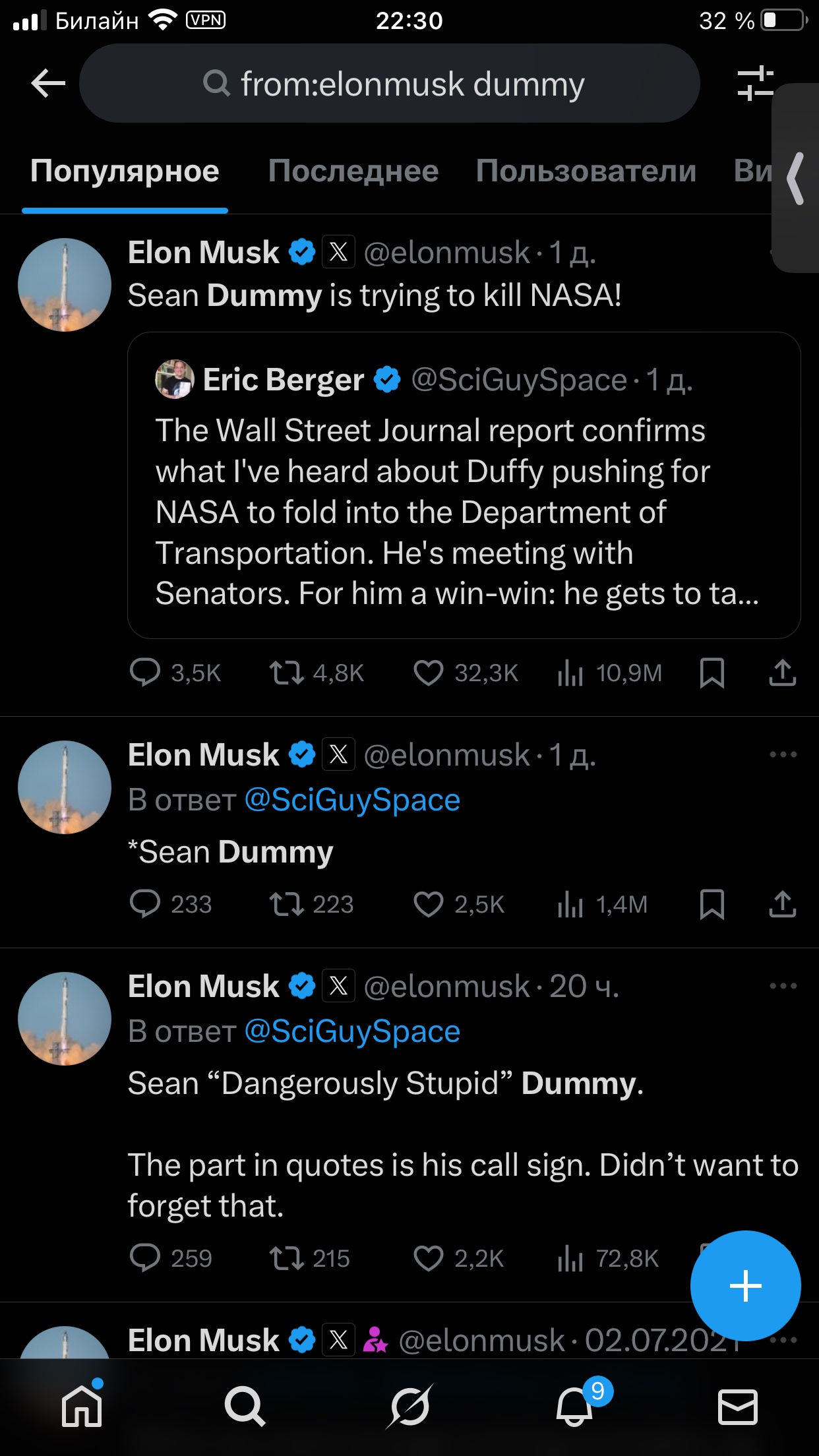Switch to the Последнее tab
This screenshot has width=819, height=1456.
(353, 171)
